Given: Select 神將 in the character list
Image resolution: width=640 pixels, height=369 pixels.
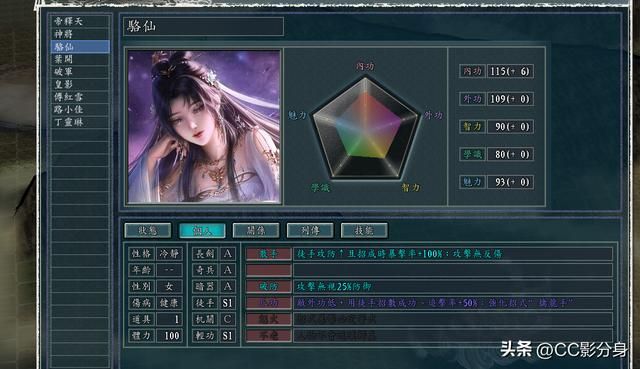Looking at the screenshot, I should click(80, 34).
